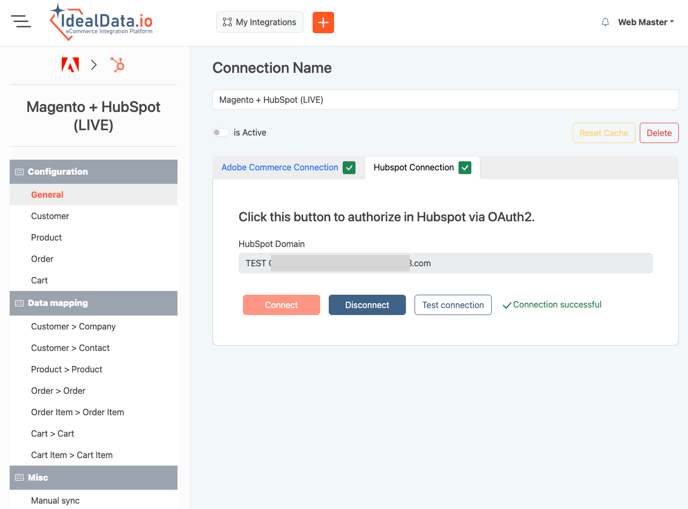Image resolution: width=688 pixels, height=509 pixels.
Task: Click the orange plus add integration button
Action: coord(323,22)
